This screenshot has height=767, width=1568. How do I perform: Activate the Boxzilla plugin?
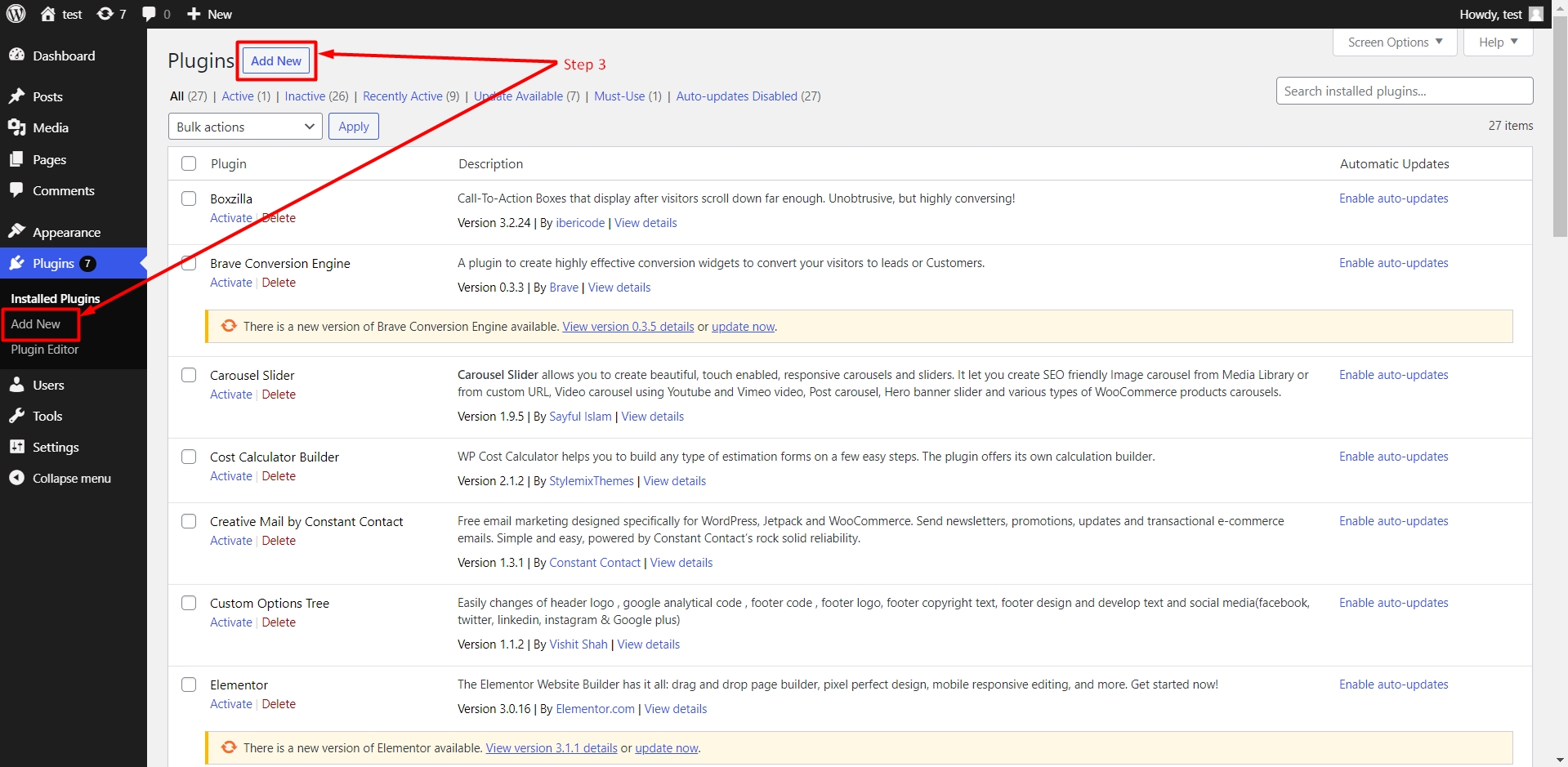coord(231,218)
